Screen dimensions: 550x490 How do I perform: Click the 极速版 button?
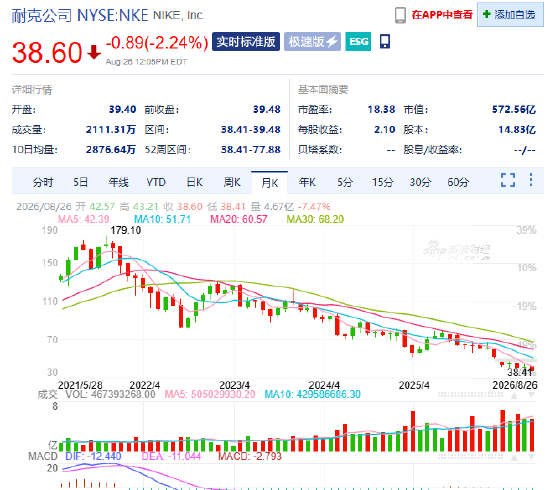tap(312, 42)
